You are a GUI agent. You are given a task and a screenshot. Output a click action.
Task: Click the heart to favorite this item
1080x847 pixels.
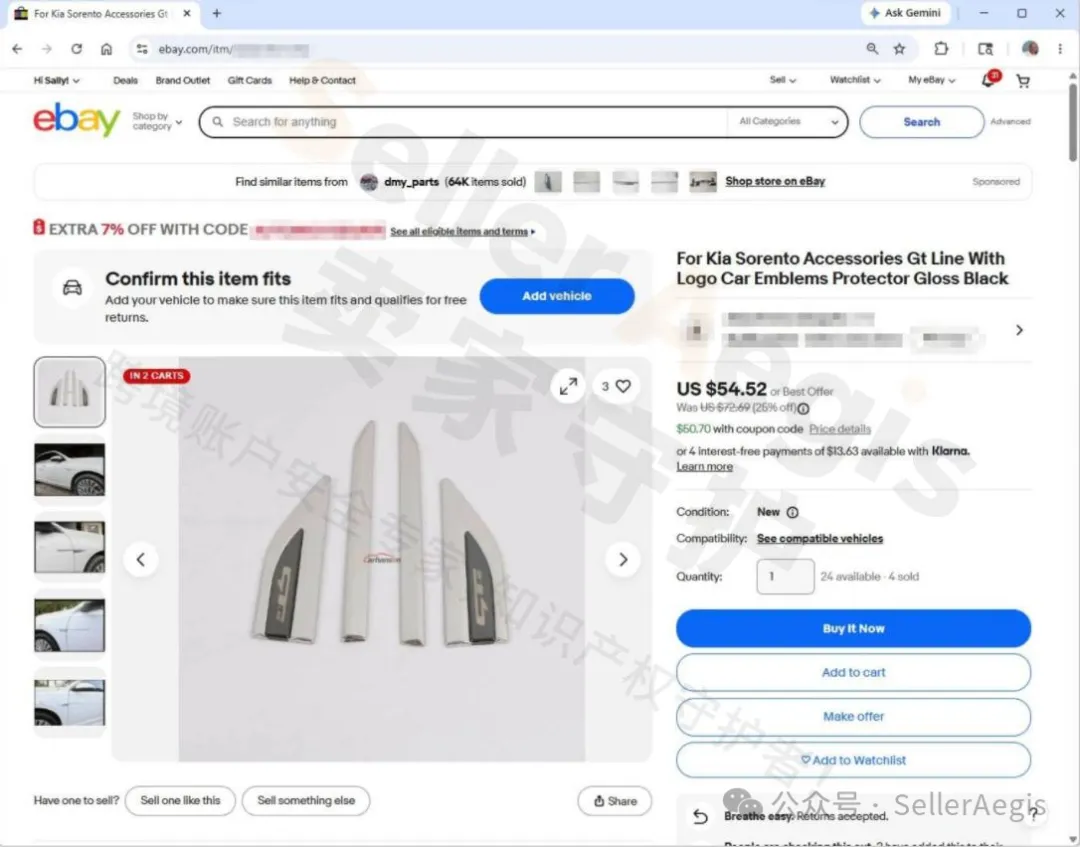tap(623, 386)
